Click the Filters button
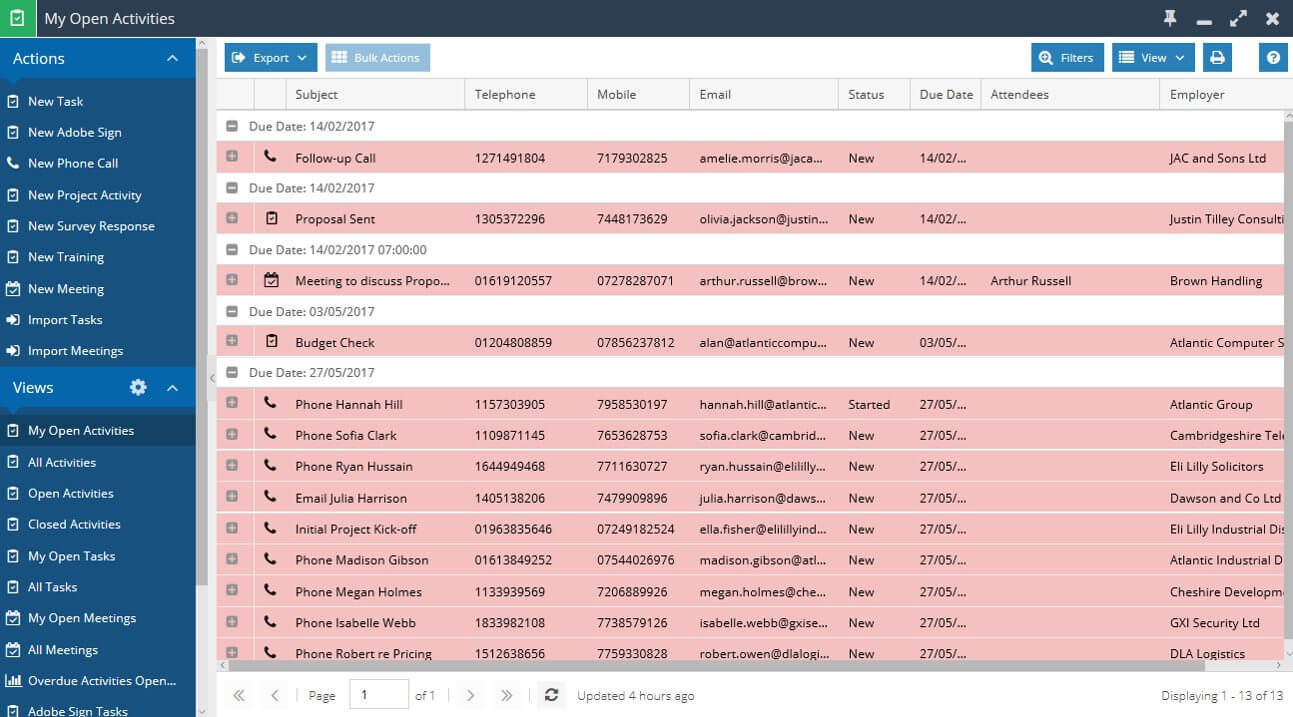 1067,58
